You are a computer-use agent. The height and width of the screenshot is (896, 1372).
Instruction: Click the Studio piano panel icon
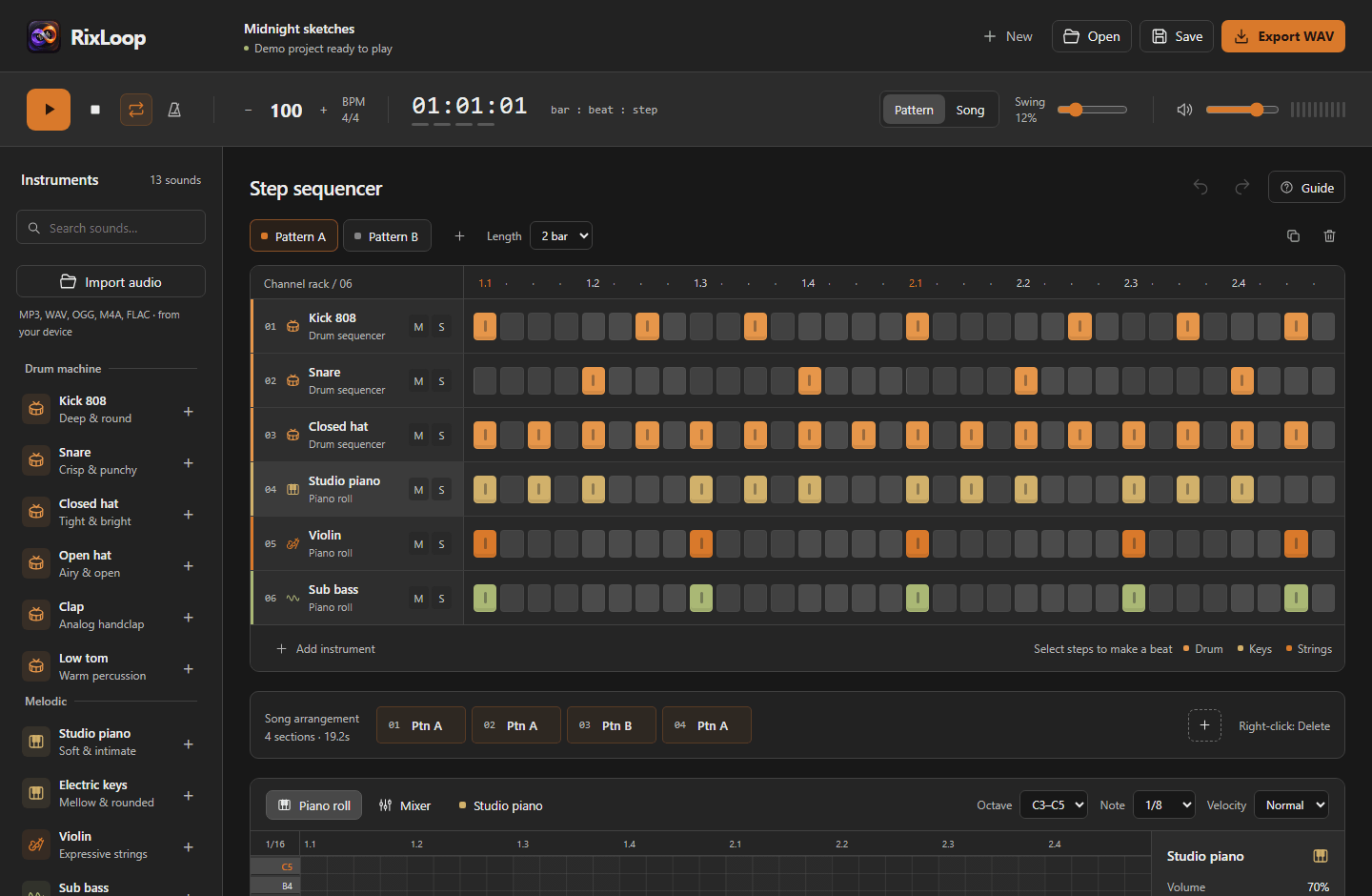tap(1321, 856)
